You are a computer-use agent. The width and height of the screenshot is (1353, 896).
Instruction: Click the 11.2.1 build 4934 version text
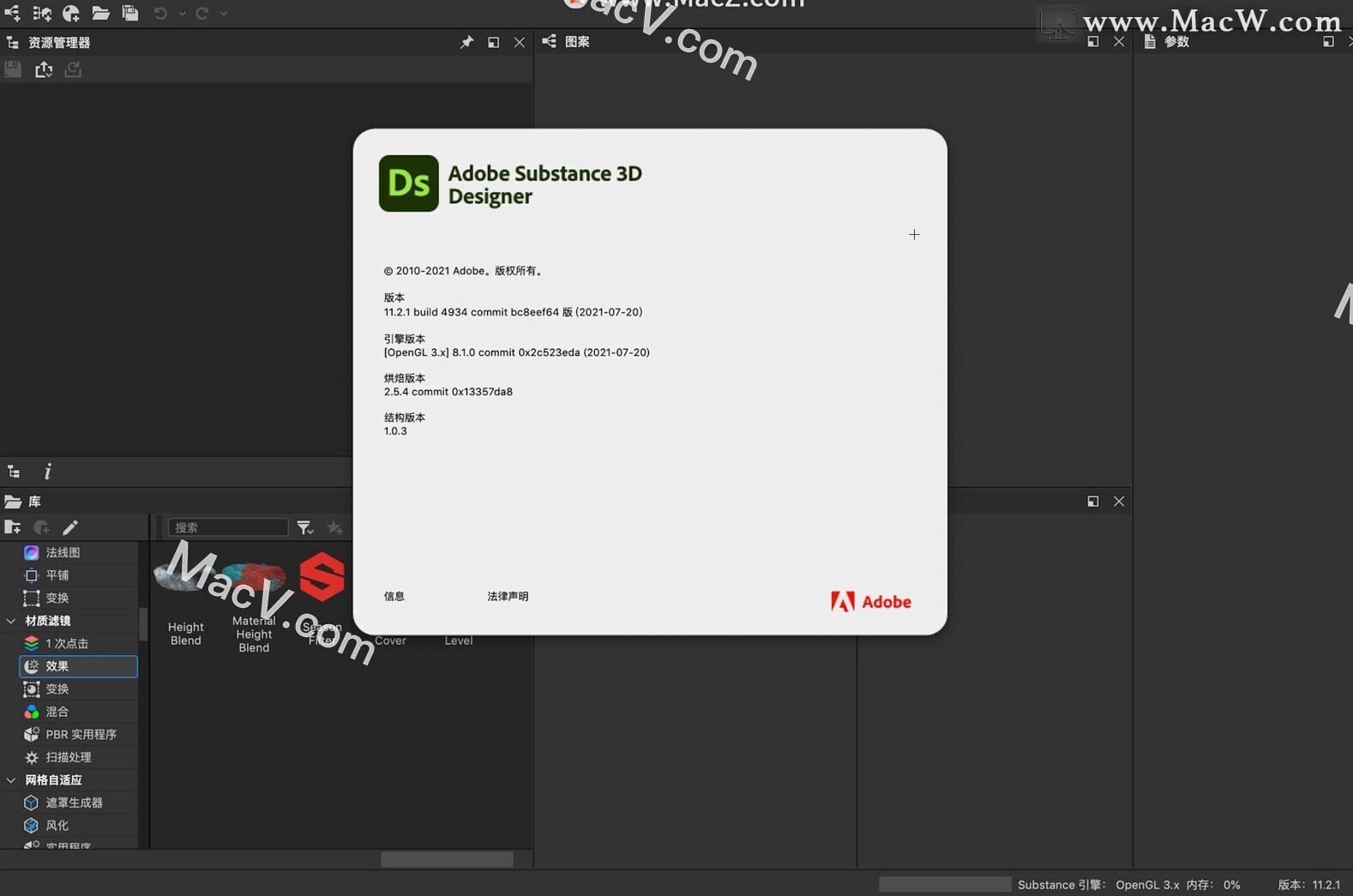[x=513, y=312]
